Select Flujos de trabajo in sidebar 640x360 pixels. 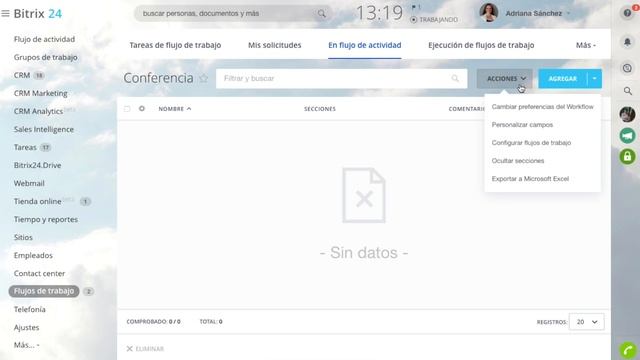click(x=44, y=291)
